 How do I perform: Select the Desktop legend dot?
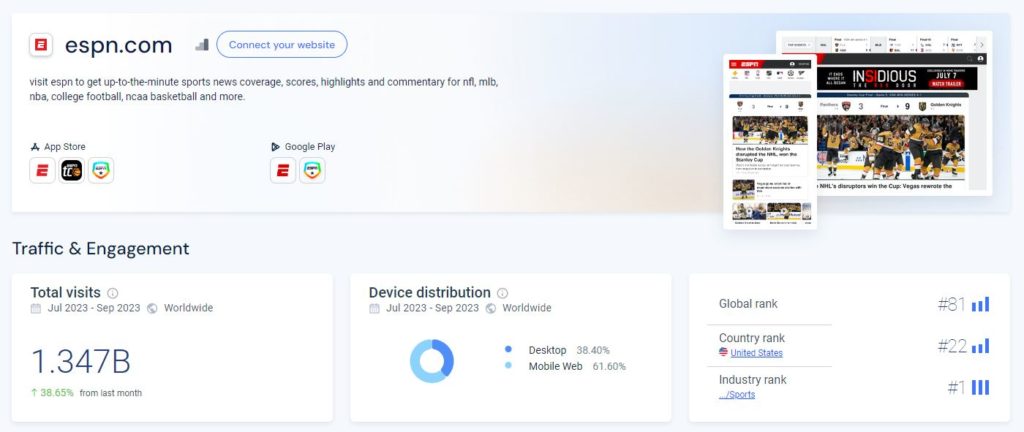click(x=508, y=349)
